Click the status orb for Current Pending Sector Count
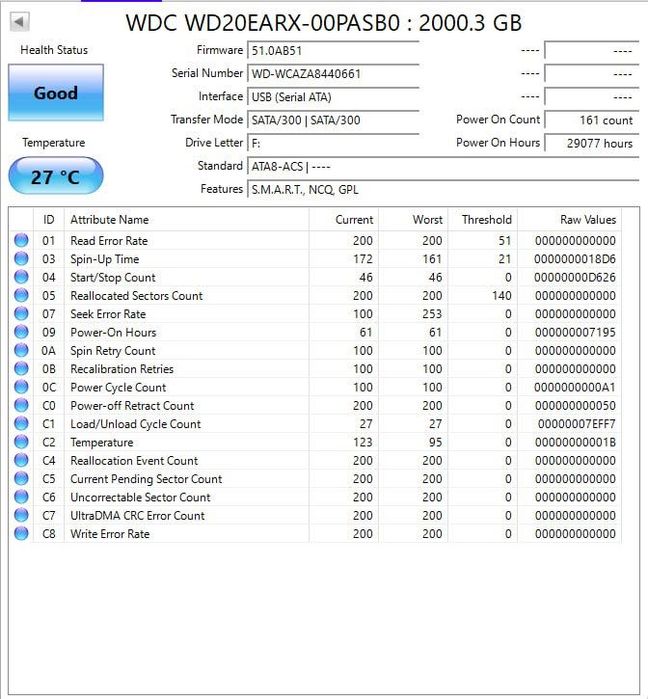 click(x=21, y=478)
